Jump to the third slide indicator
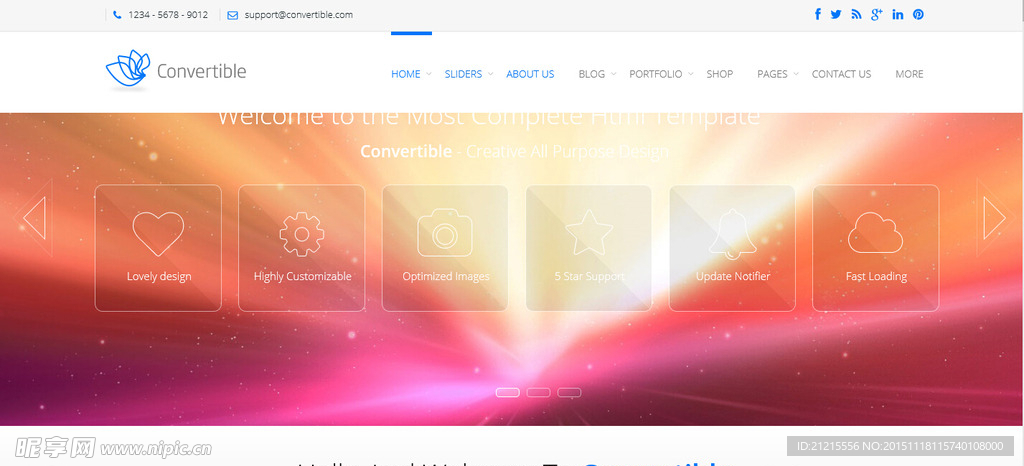 569,392
